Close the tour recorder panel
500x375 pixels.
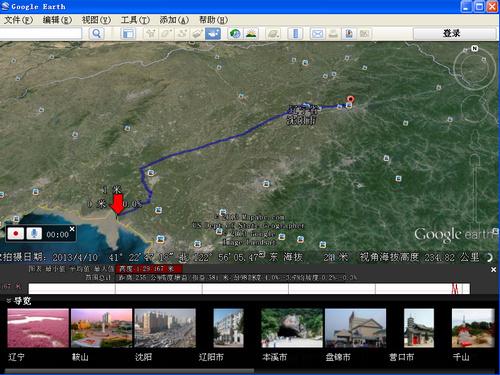tap(72, 229)
